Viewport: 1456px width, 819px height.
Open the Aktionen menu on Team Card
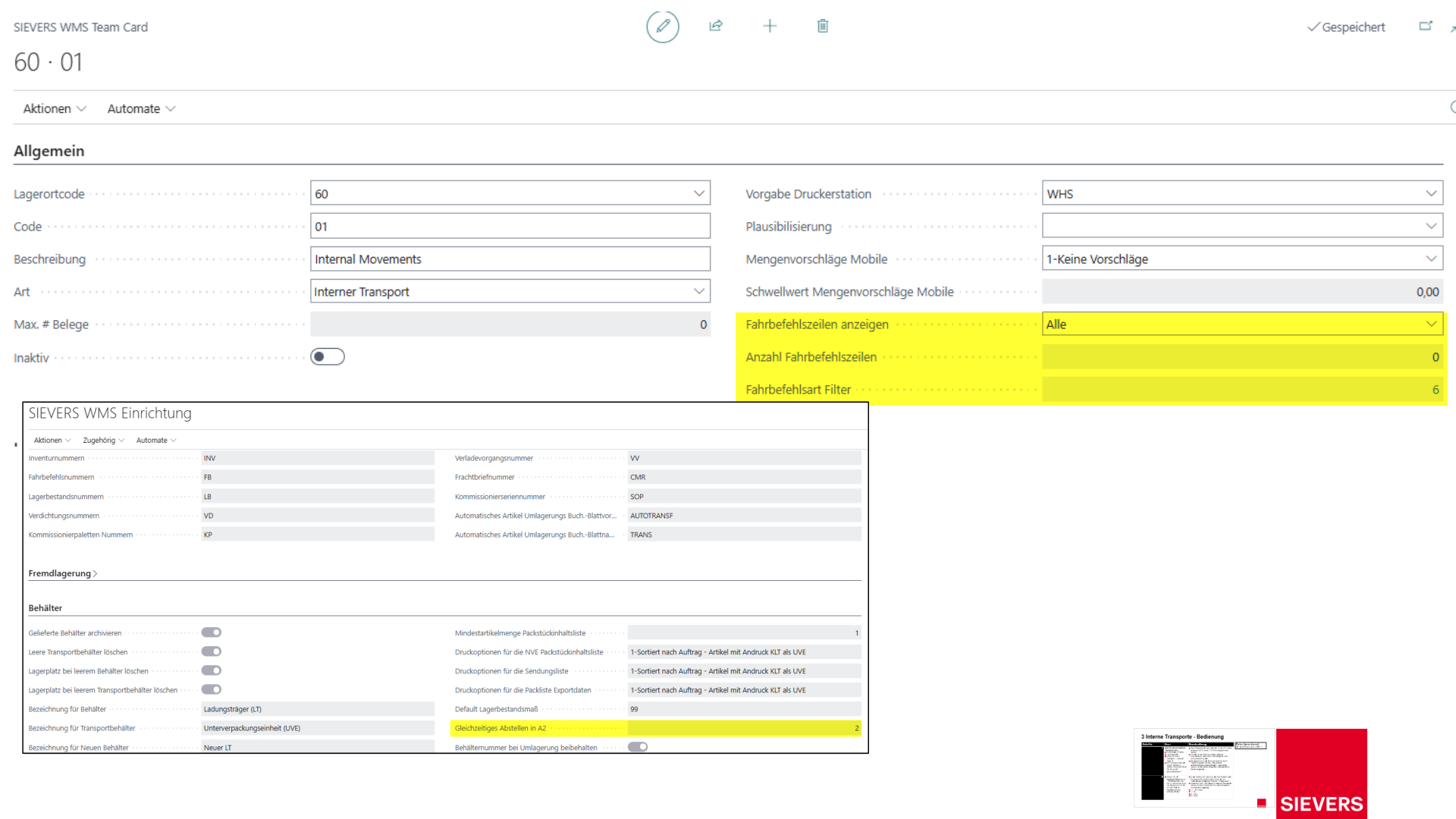(55, 108)
